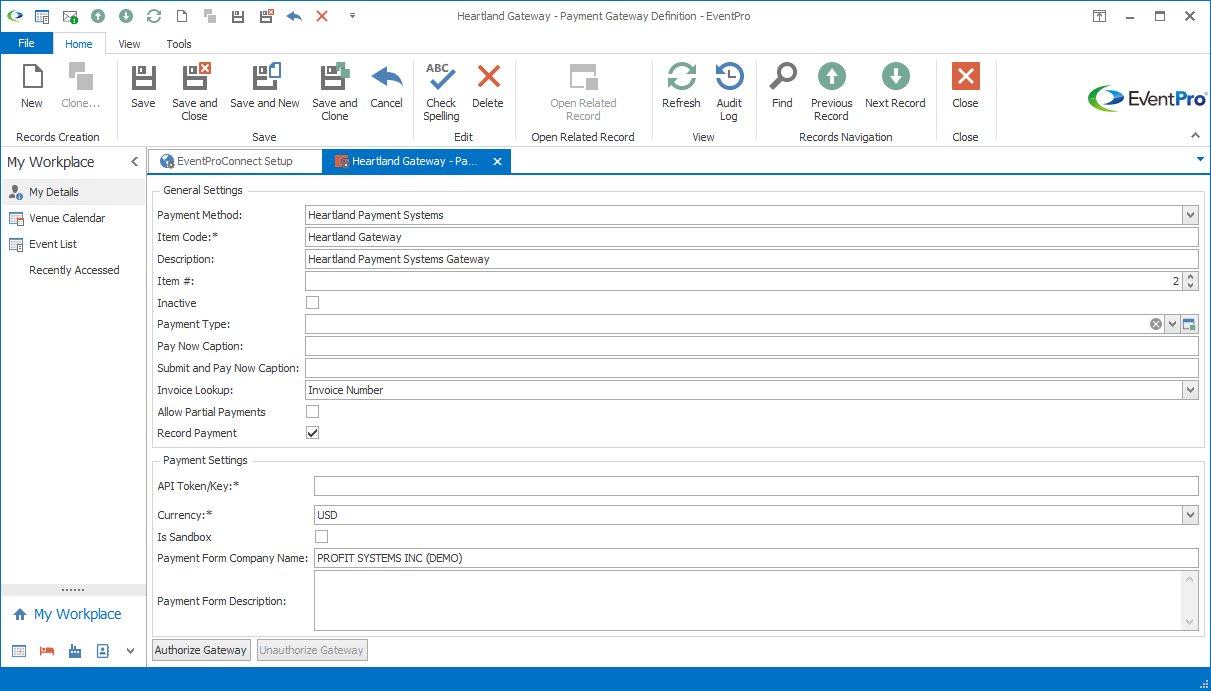Click floppy save icon in quick access toolbar
This screenshot has width=1211, height=691.
(238, 16)
